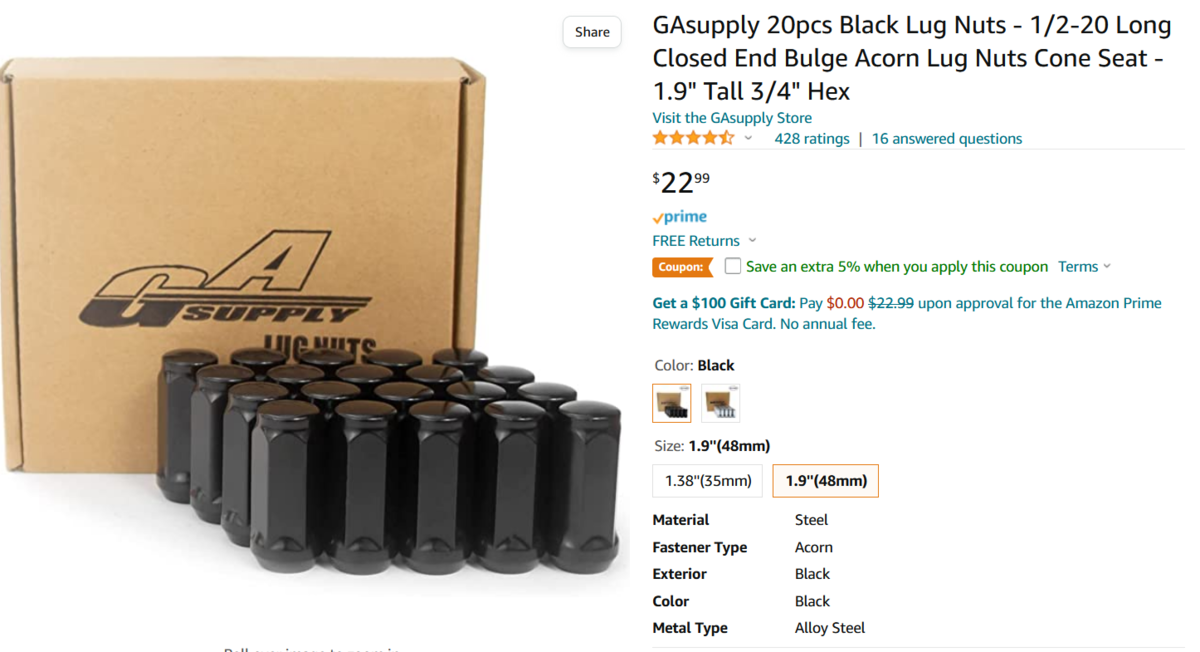Image resolution: width=1200 pixels, height=652 pixels.
Task: Open the Get a $100 Gift Card offer
Action: [723, 303]
